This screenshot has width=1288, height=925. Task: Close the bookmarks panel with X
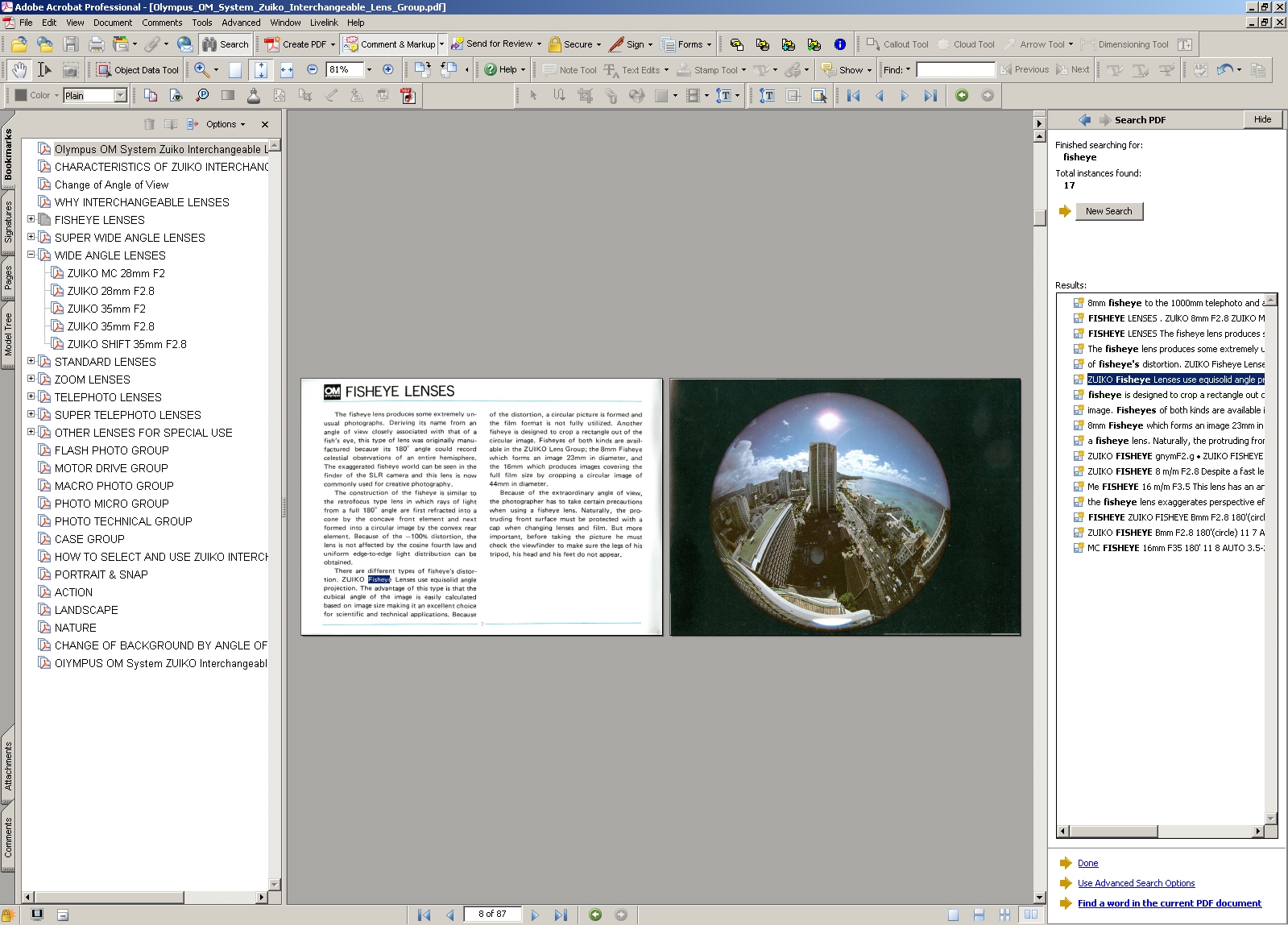265,124
